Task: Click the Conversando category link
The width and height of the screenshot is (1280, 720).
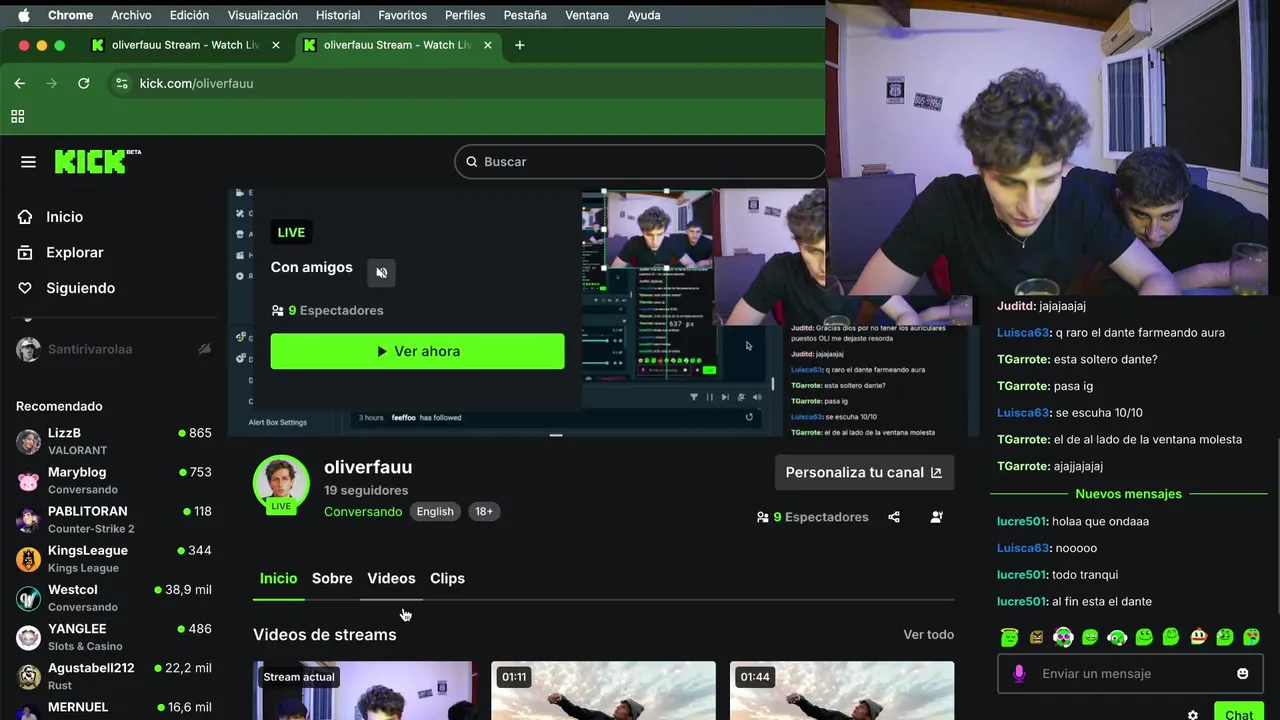Action: click(363, 512)
